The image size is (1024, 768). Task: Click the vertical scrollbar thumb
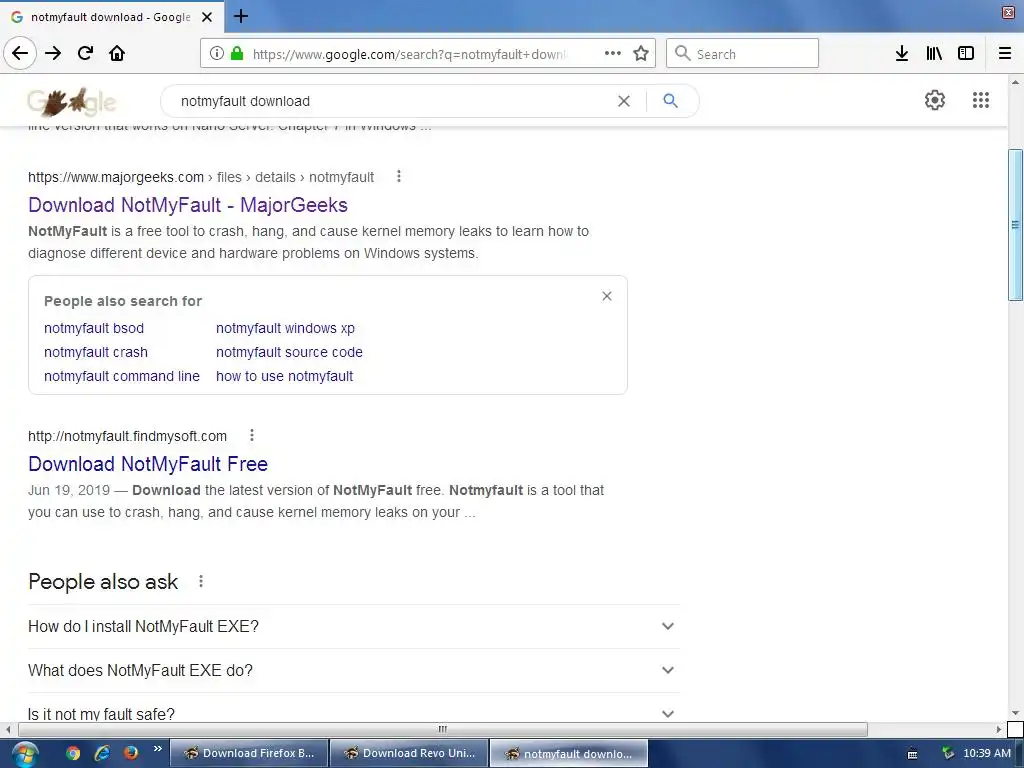click(1015, 224)
